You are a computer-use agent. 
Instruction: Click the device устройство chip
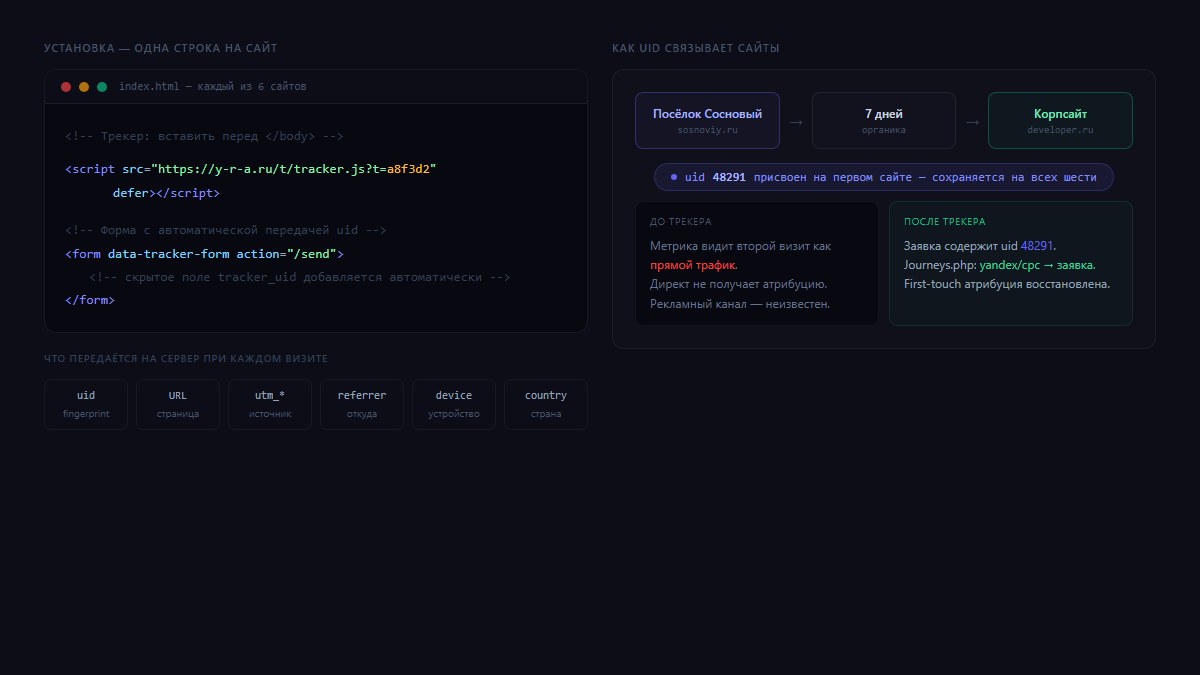454,404
